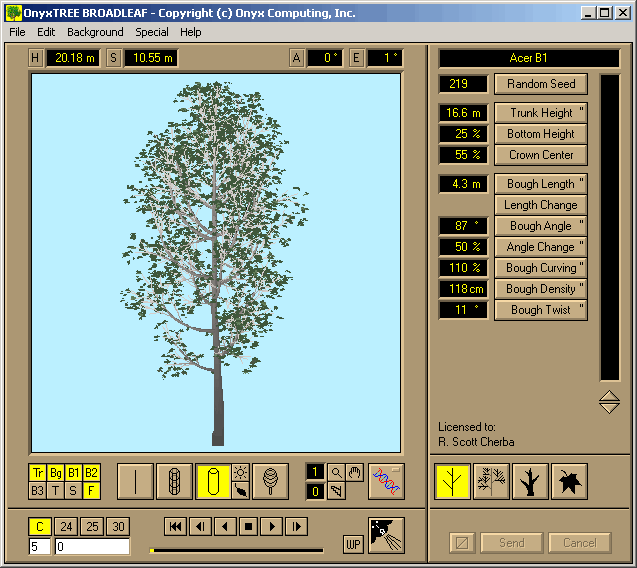Toggle the F foliage display button
The image size is (637, 568).
click(91, 490)
